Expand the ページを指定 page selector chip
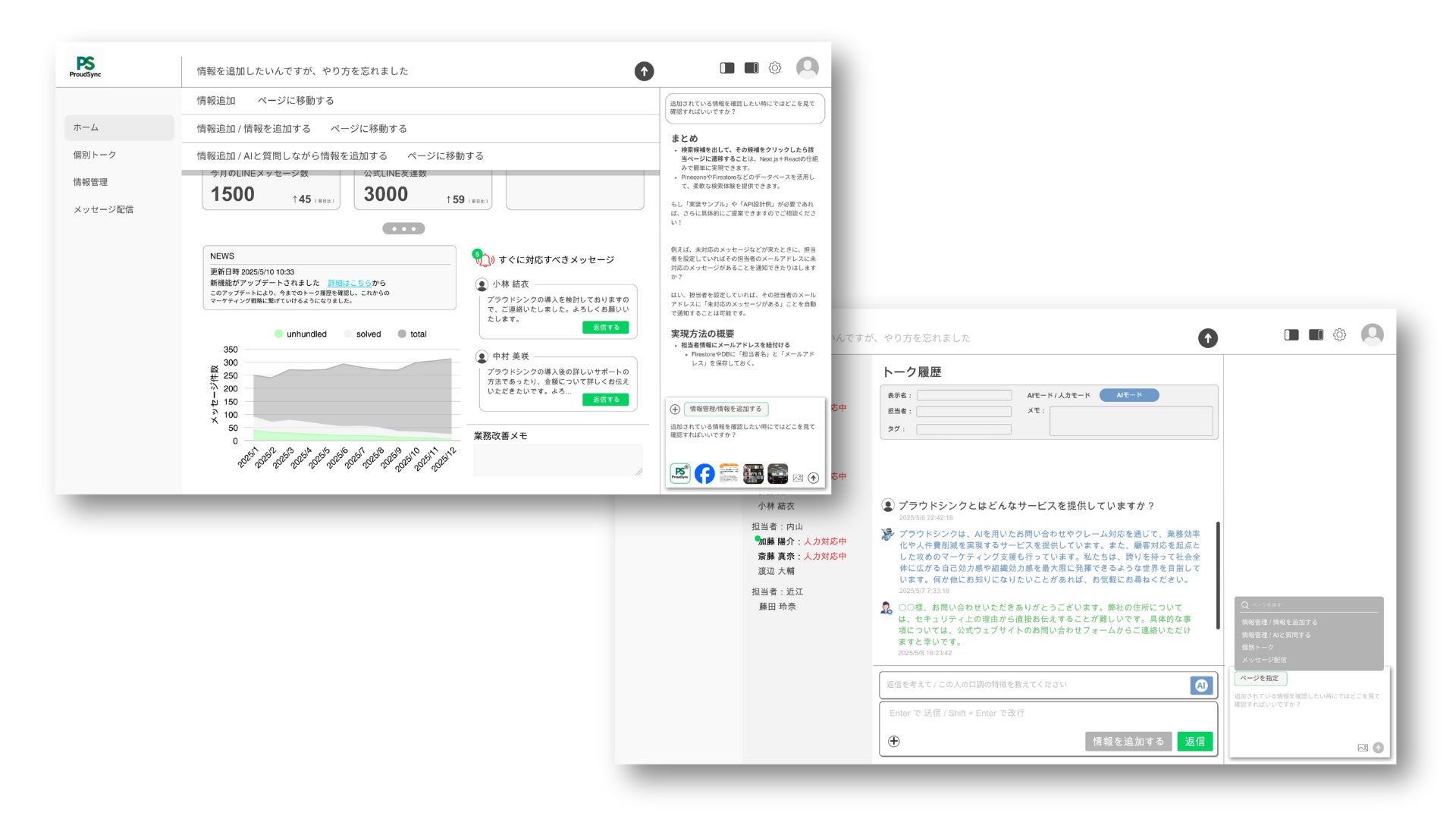The height and width of the screenshot is (819, 1456). [x=1260, y=679]
